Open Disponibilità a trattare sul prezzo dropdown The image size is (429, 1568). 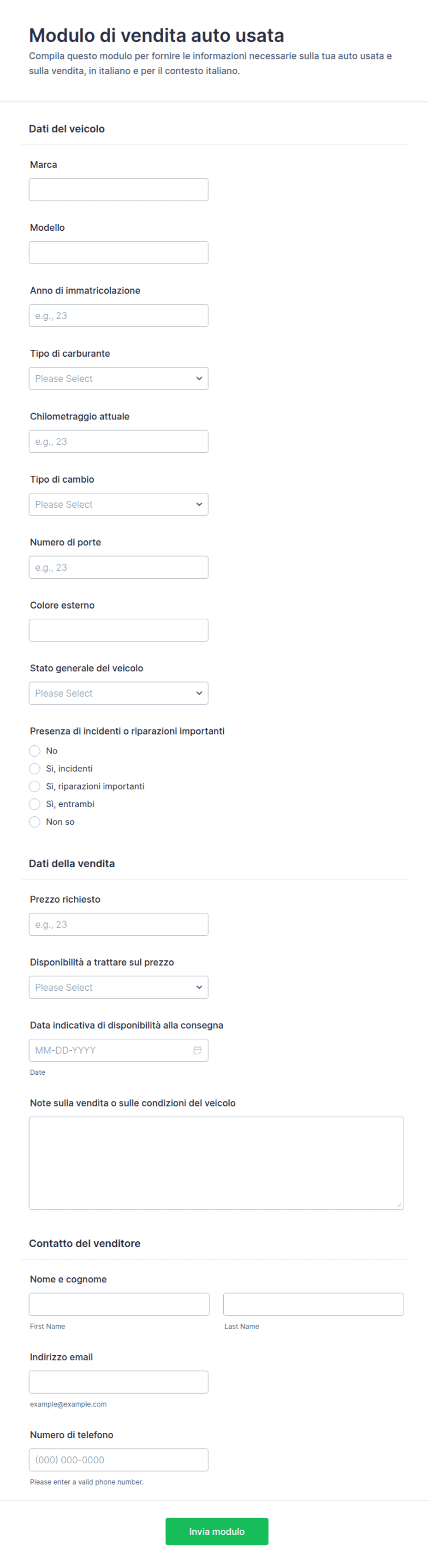(x=119, y=987)
